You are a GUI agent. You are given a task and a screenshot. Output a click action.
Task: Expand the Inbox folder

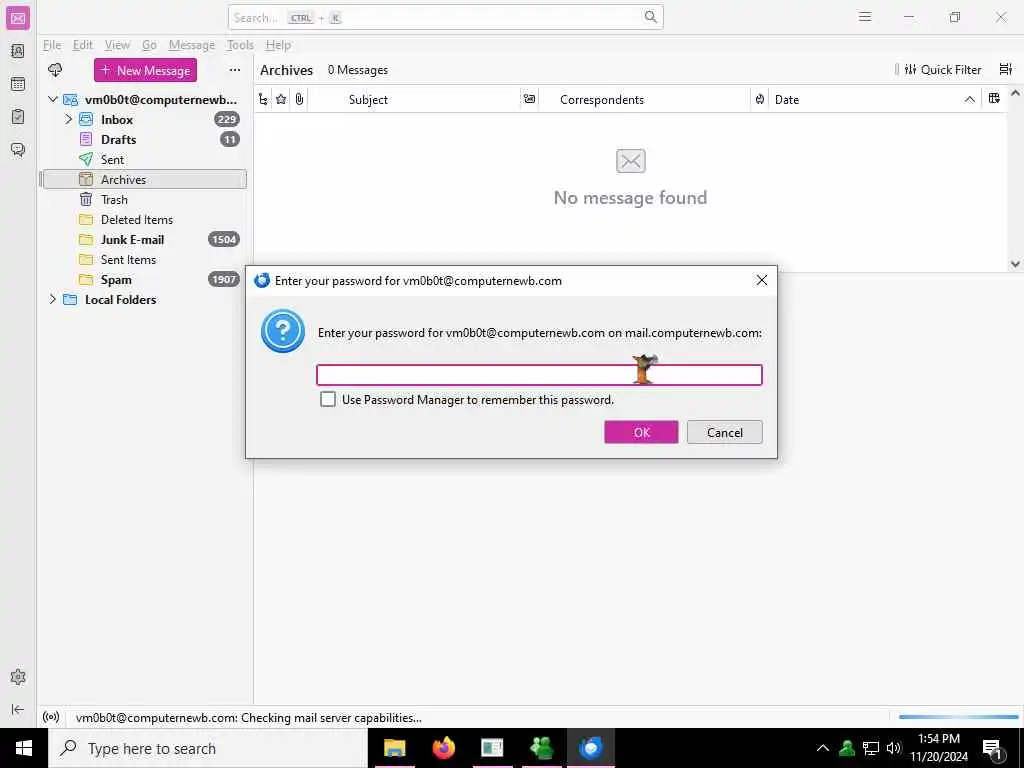tap(69, 120)
